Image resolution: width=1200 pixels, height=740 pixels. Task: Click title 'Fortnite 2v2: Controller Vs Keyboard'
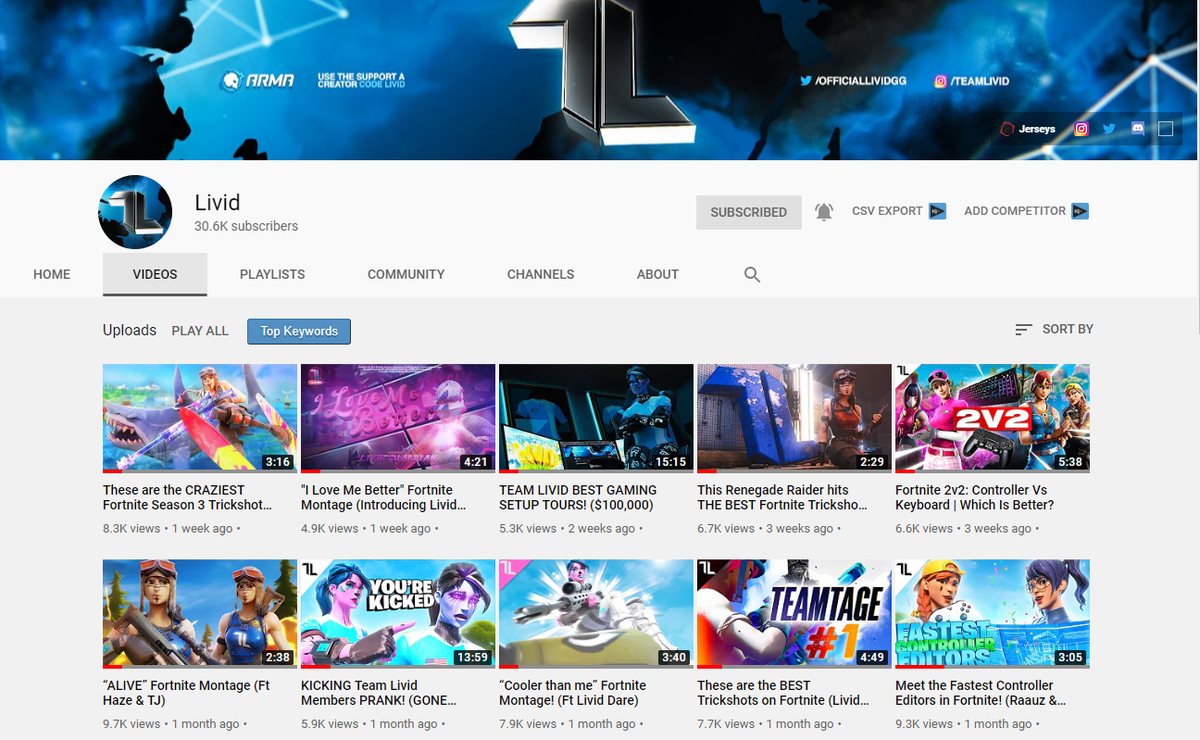(975, 498)
